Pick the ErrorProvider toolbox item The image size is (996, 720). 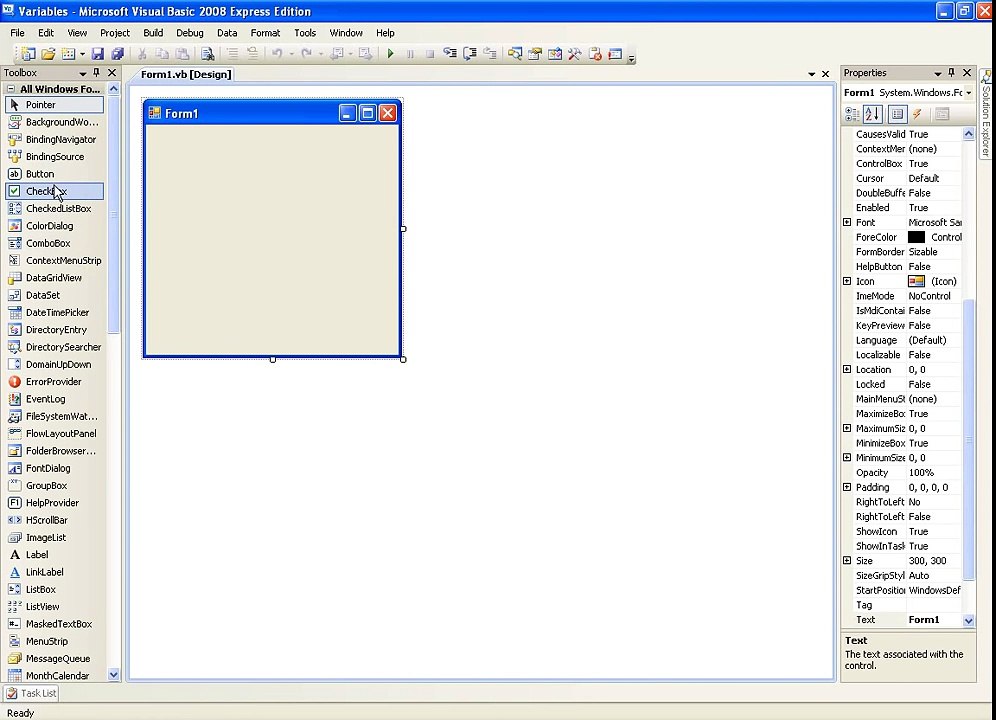point(55,381)
